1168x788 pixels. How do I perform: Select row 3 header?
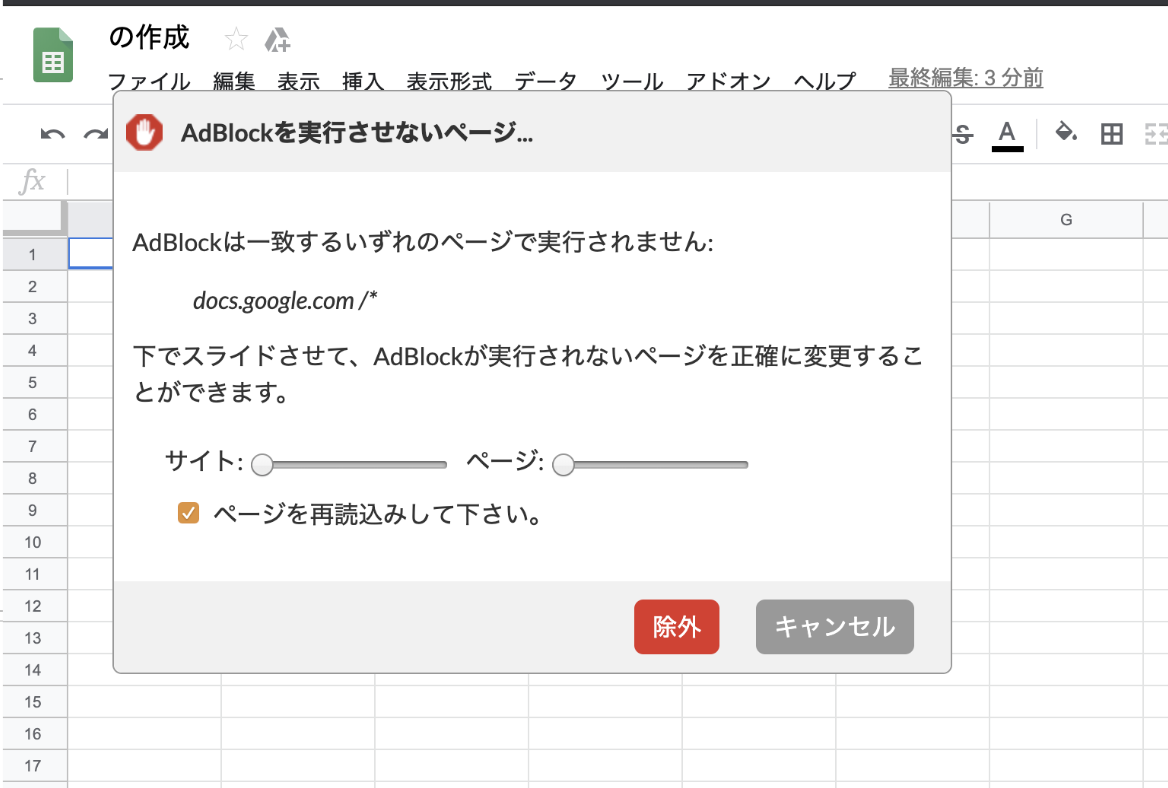[x=33, y=319]
